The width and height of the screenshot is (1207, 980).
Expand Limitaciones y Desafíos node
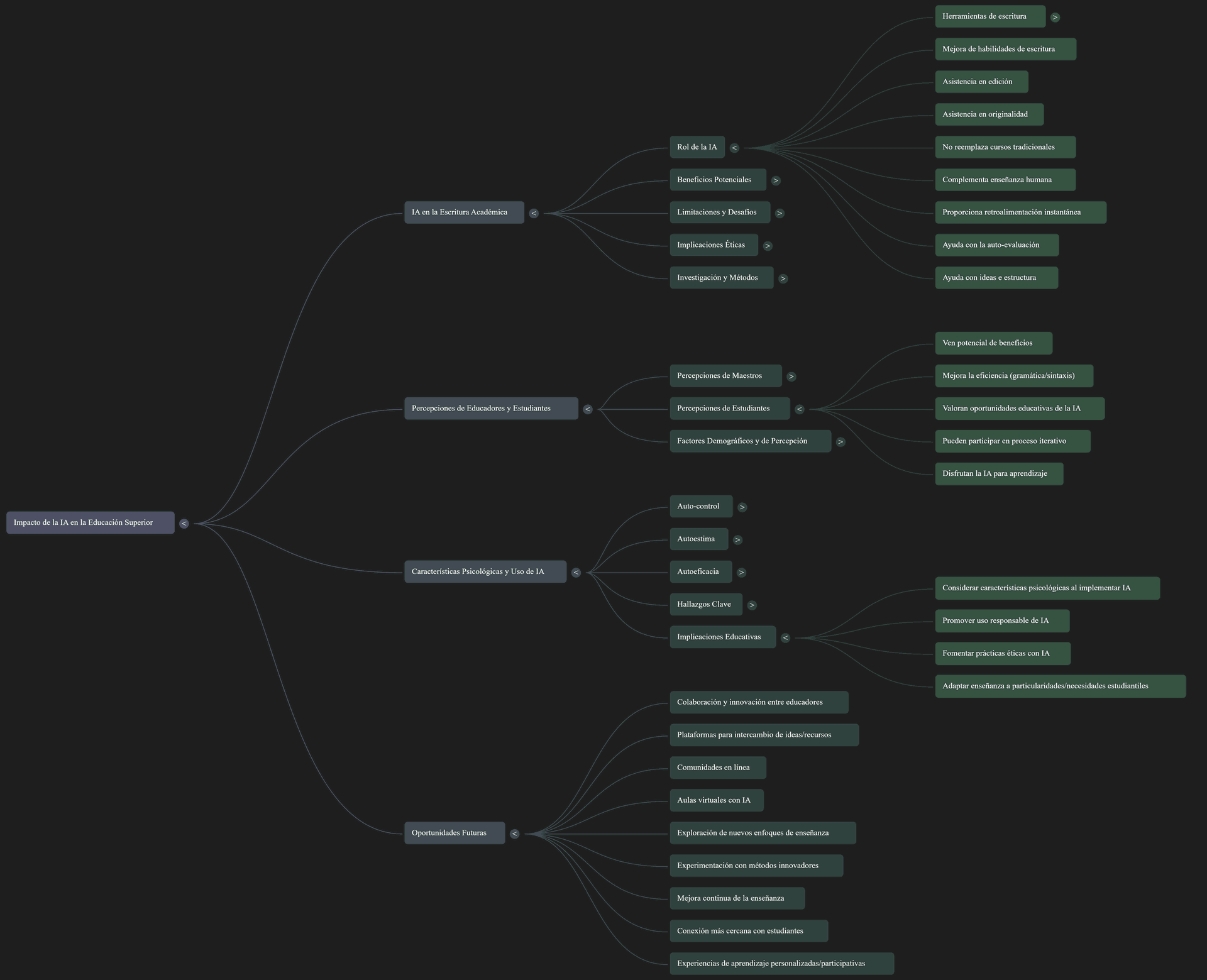(x=780, y=213)
